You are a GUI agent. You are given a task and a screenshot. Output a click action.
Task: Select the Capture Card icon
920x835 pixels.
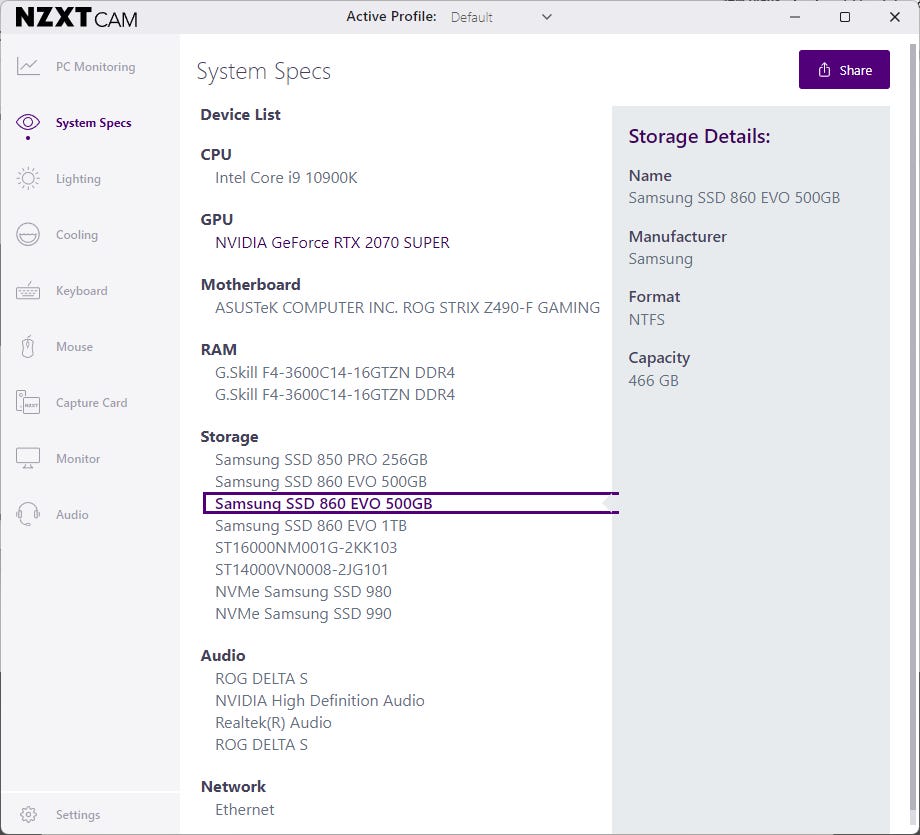coord(28,403)
